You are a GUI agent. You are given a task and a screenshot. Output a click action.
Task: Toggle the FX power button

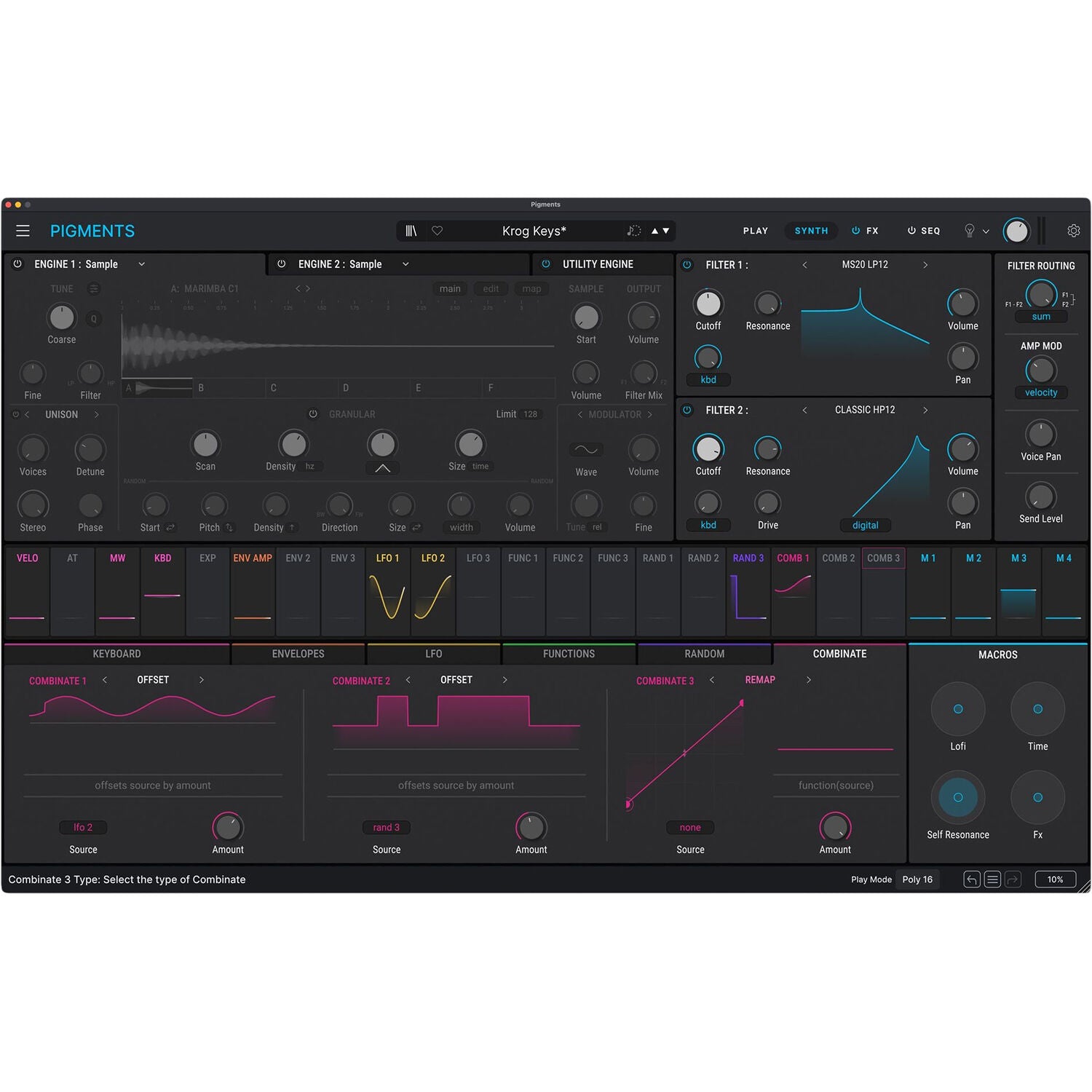tap(856, 231)
